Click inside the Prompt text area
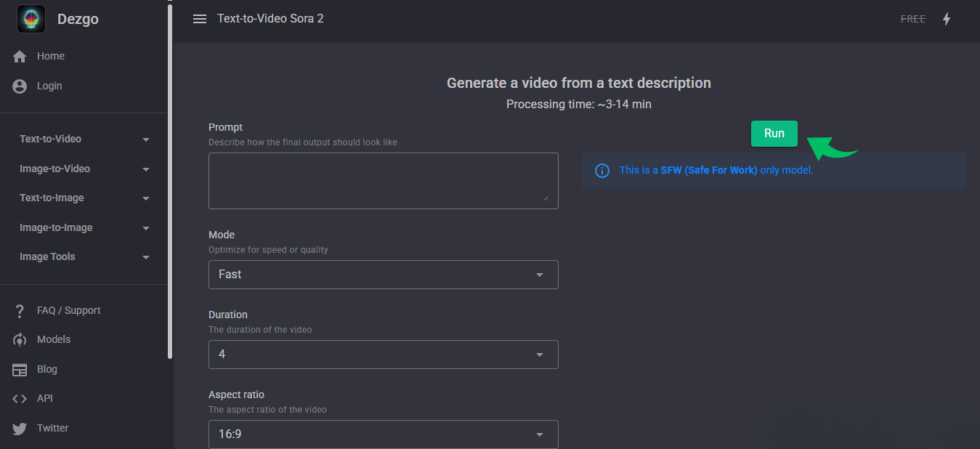Screen dimensions: 980x449 [383, 181]
